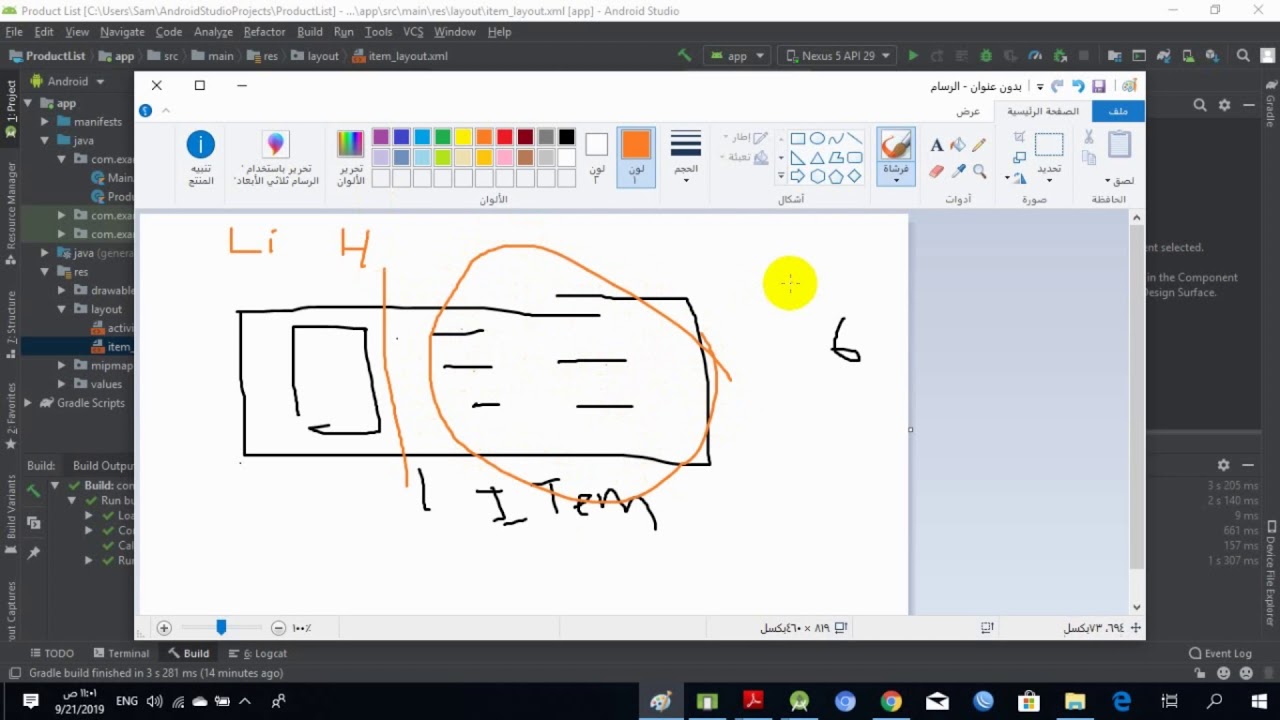Image resolution: width=1280 pixels, height=720 pixels.
Task: Click Search Everywhere magnifier in Android Studio
Action: point(1243,56)
